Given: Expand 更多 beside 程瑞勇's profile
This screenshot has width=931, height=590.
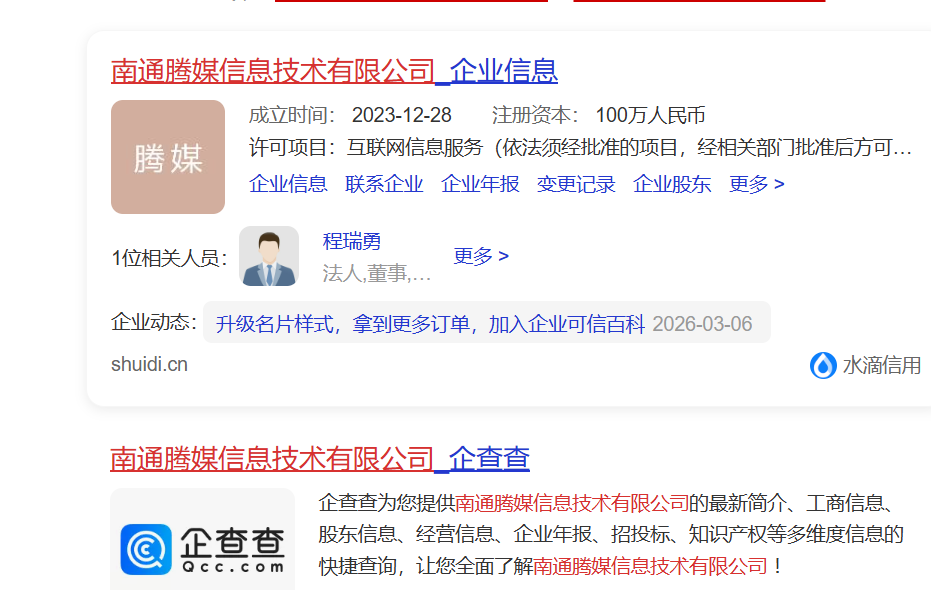Looking at the screenshot, I should (x=481, y=256).
